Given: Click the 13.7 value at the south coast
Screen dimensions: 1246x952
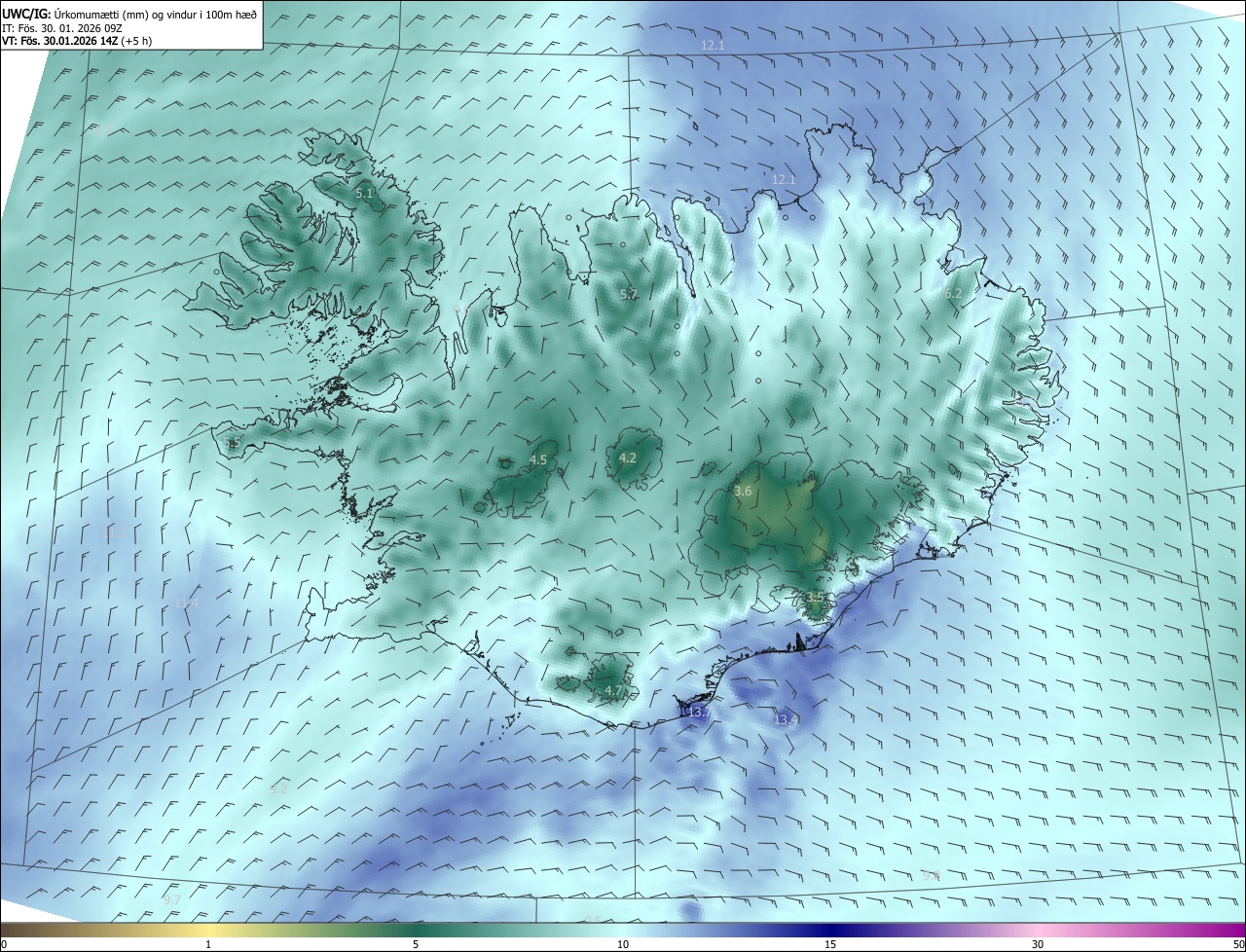Looking at the screenshot, I should tap(700, 713).
